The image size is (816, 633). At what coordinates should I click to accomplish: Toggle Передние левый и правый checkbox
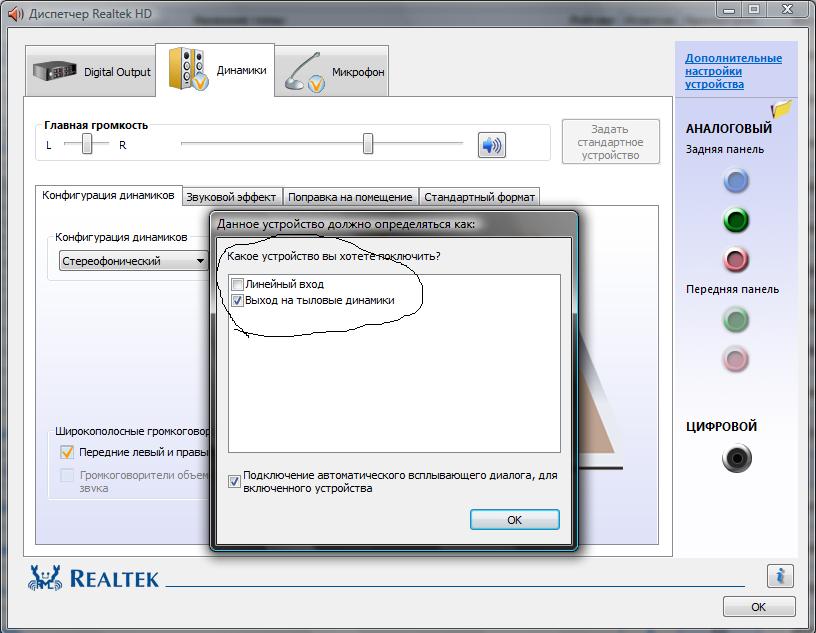[68, 452]
